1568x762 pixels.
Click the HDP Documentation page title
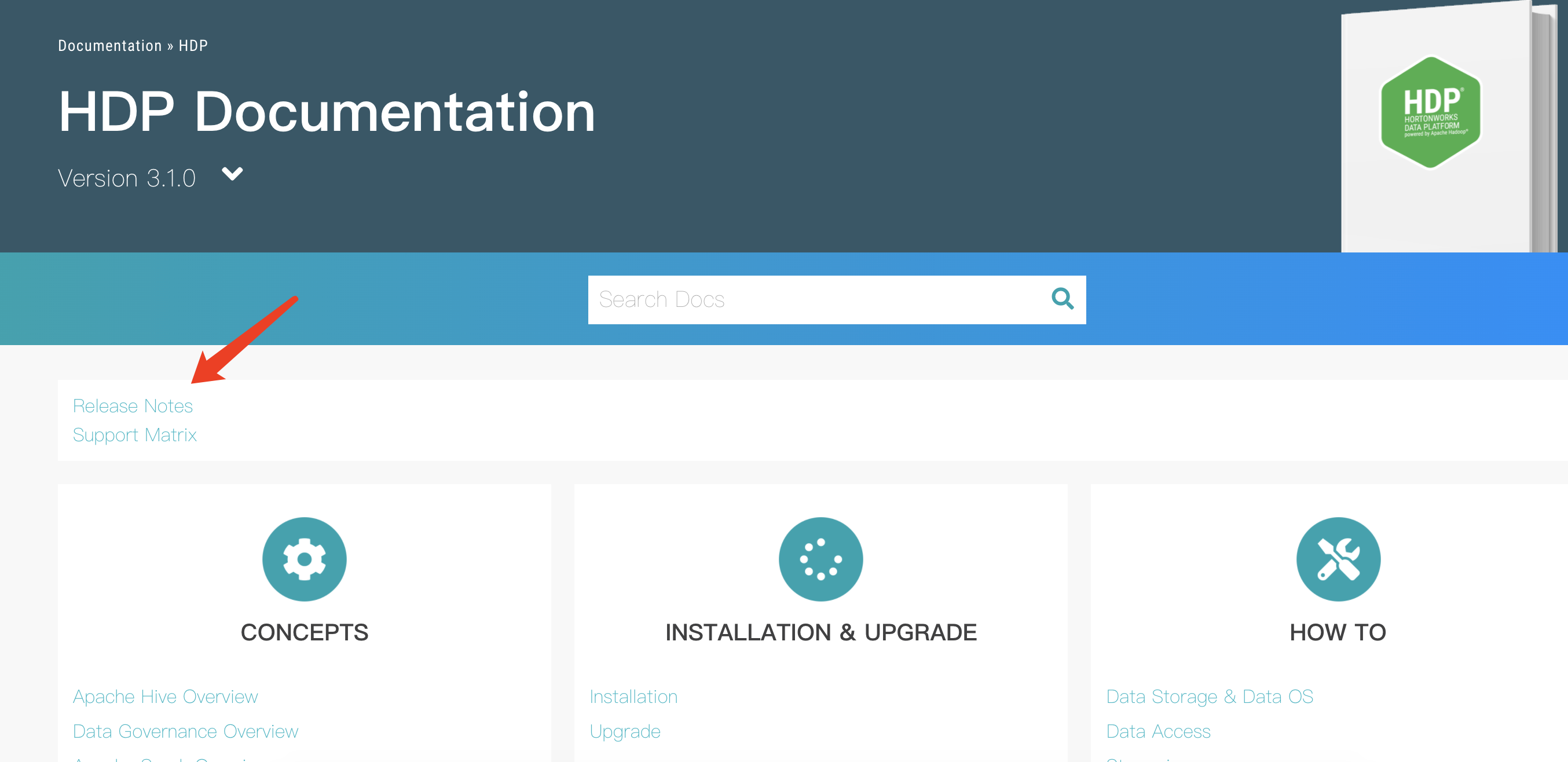pos(327,111)
